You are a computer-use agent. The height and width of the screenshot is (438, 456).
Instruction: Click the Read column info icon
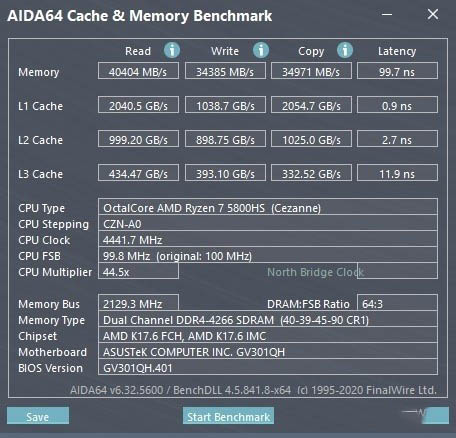click(x=172, y=51)
